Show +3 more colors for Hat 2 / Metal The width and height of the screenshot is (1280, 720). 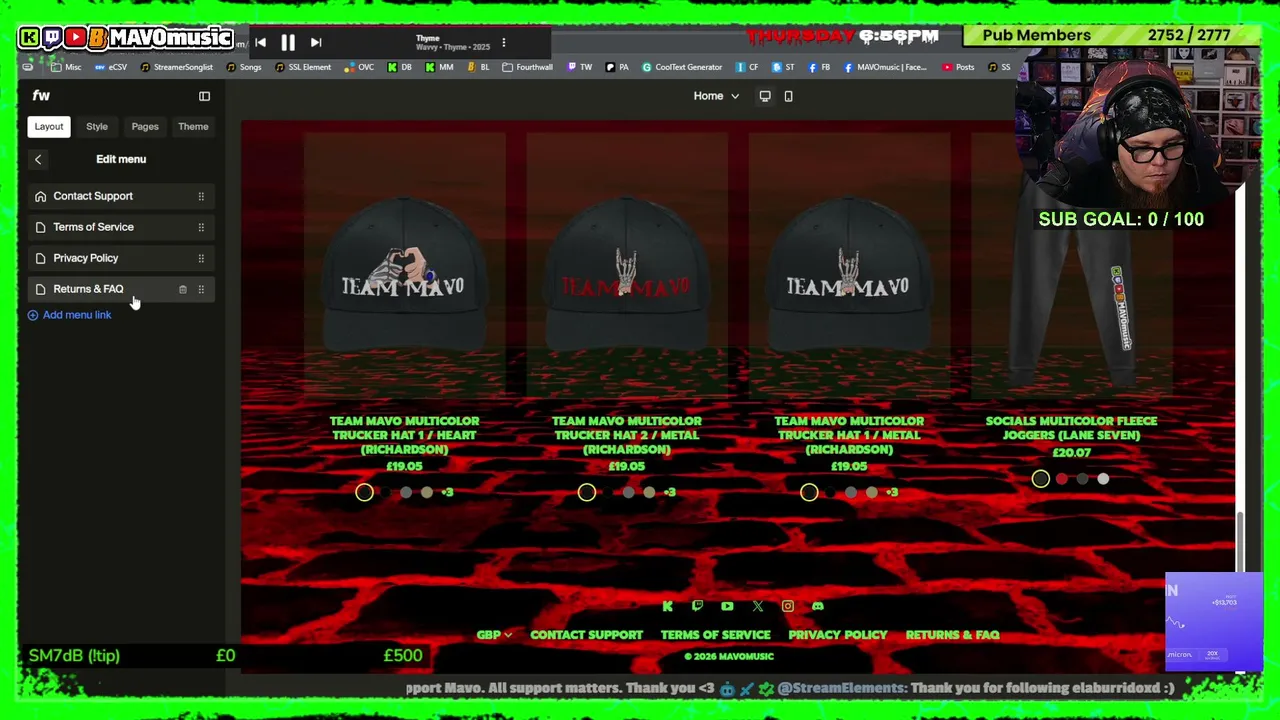pyautogui.click(x=670, y=492)
